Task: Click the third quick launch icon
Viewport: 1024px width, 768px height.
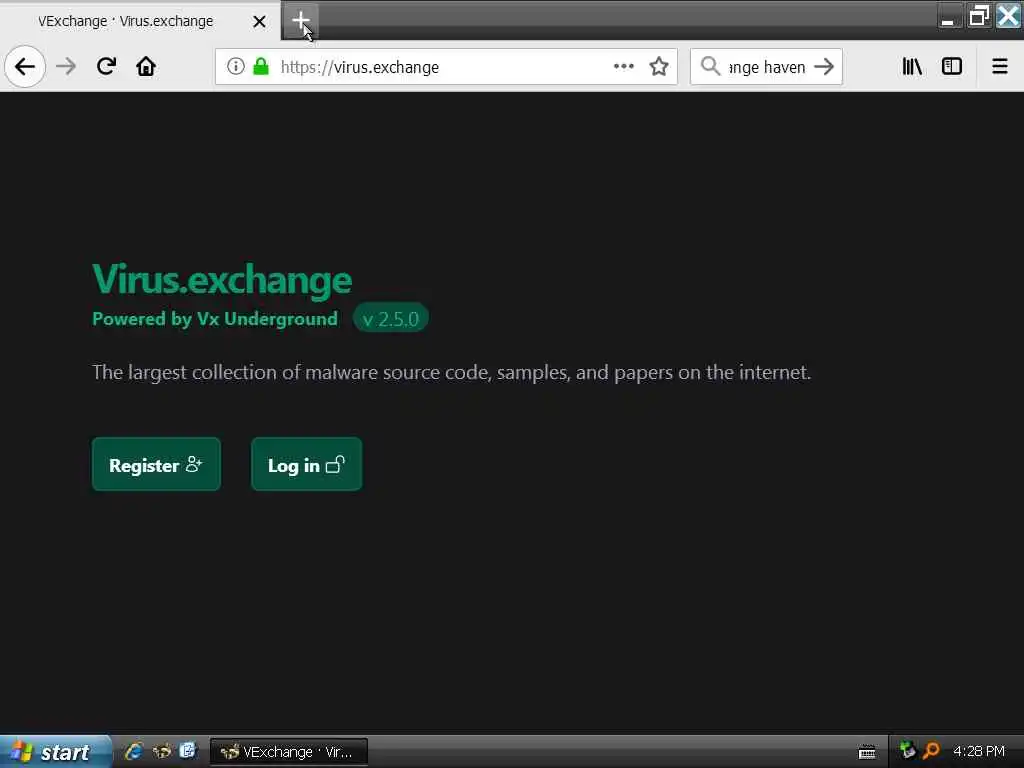Action: [x=188, y=751]
